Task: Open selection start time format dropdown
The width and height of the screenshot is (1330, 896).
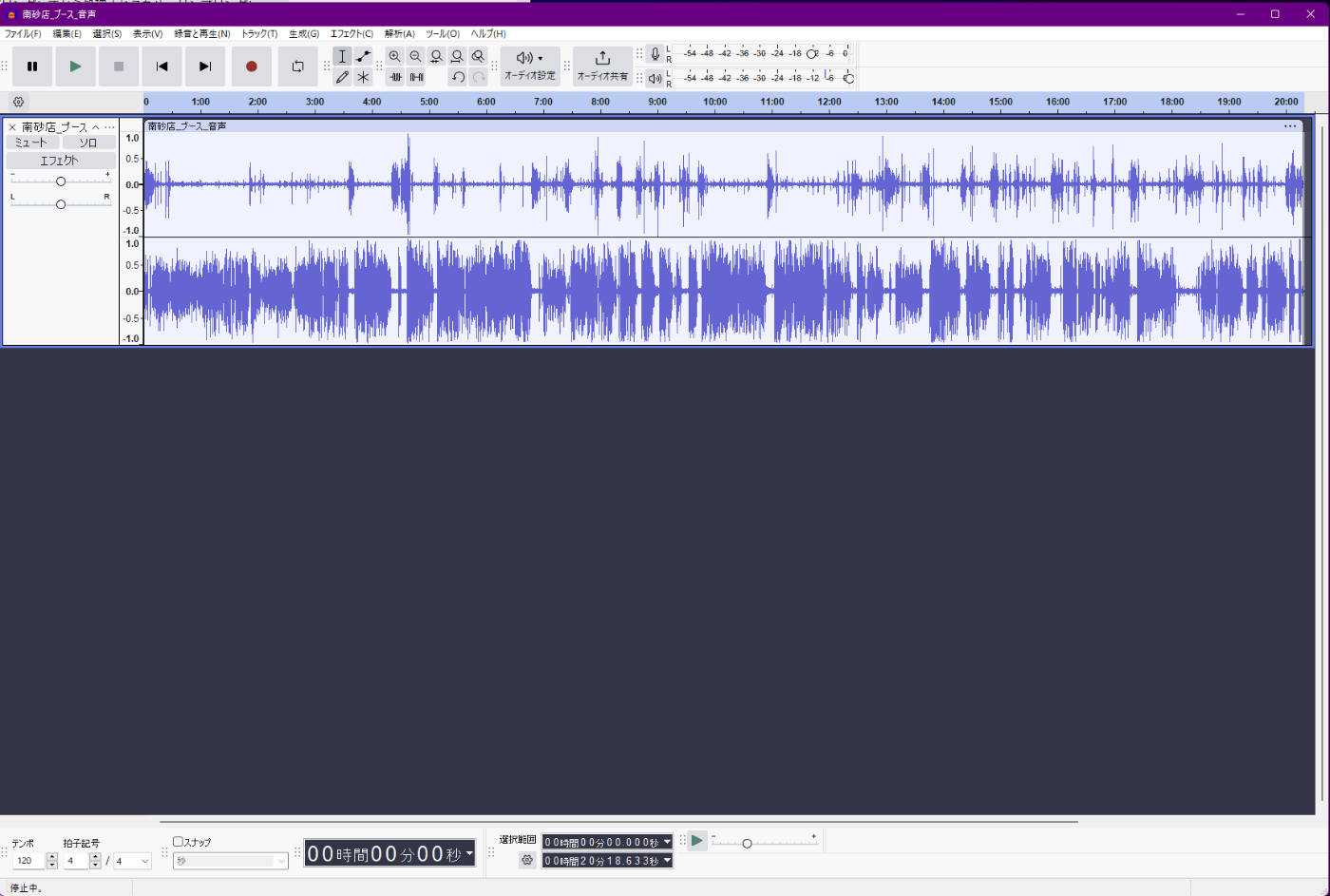Action: coord(667,842)
